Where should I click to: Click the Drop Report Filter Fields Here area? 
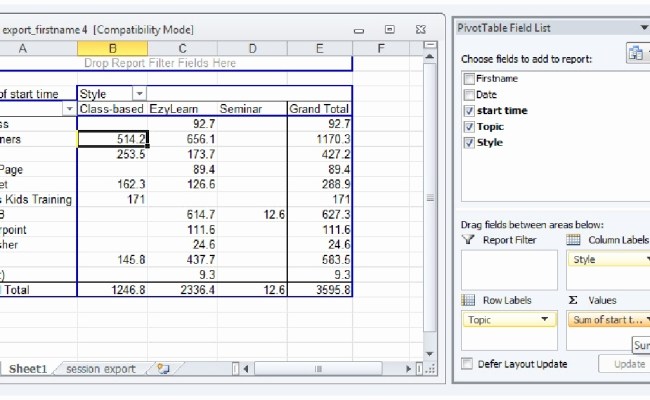click(160, 63)
